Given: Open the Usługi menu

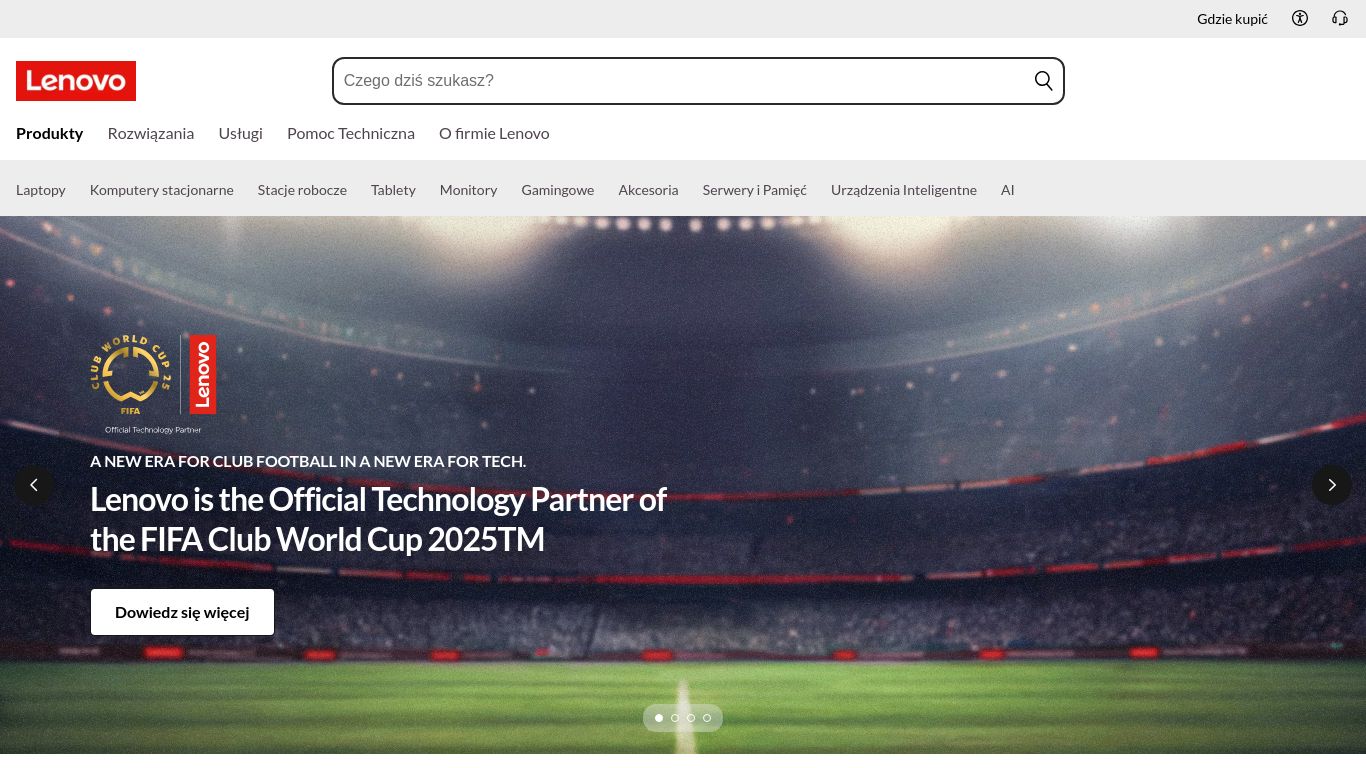Looking at the screenshot, I should (241, 133).
